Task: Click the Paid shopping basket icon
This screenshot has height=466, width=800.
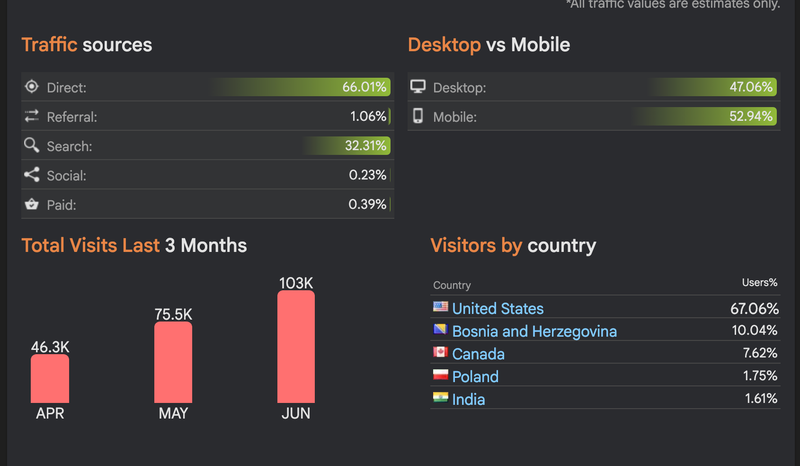Action: 31,204
